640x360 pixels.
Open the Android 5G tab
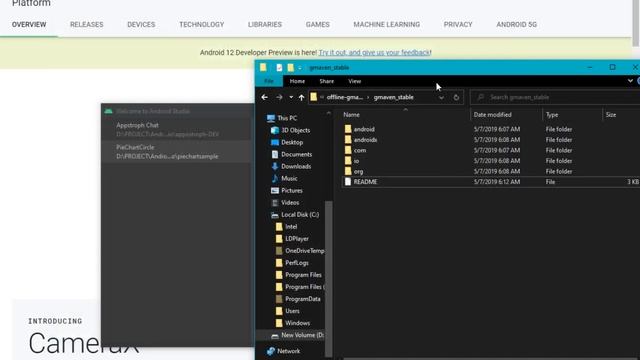516,24
